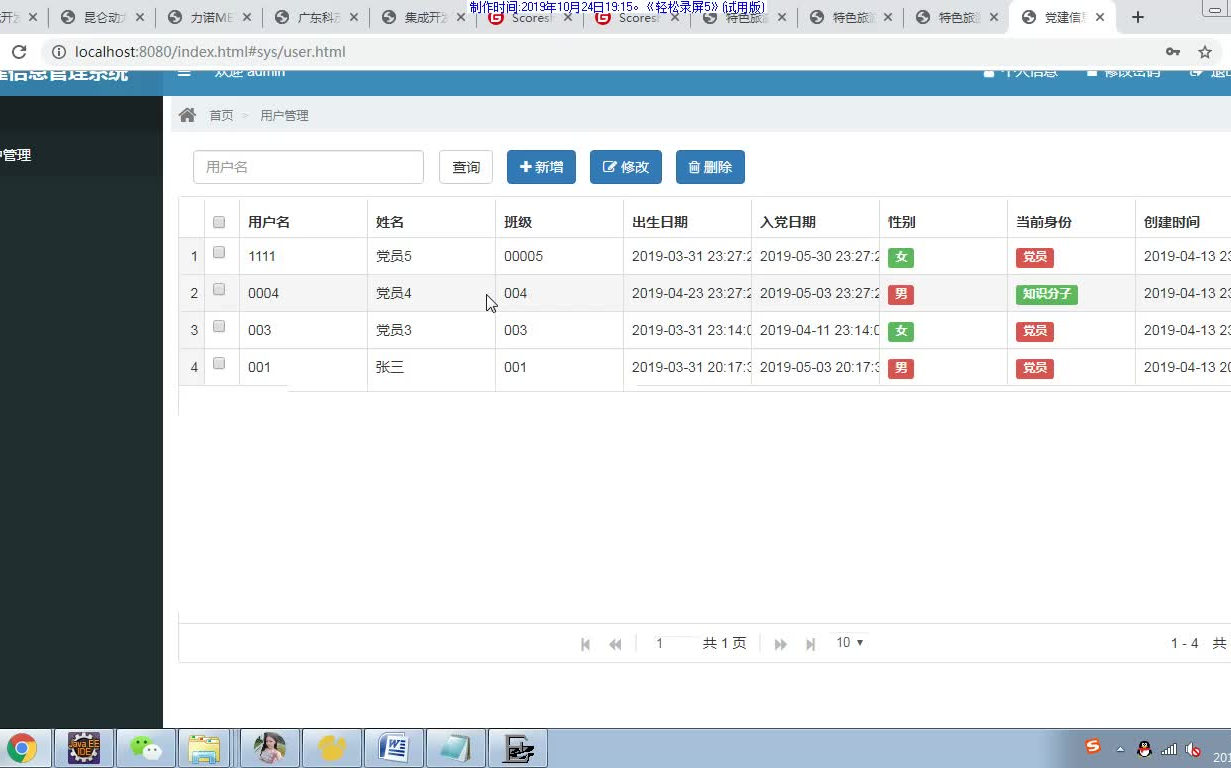Screen dimensions: 1231x768
Task: Click the bookmark star in the address bar
Action: tap(1205, 51)
